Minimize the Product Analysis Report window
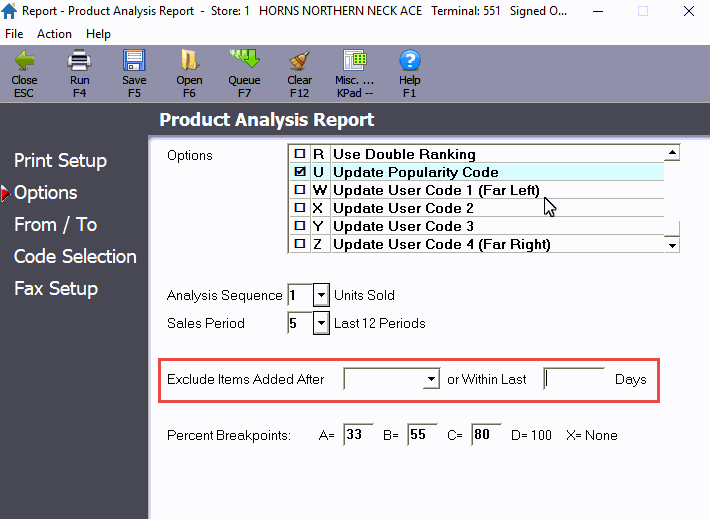 click(598, 11)
